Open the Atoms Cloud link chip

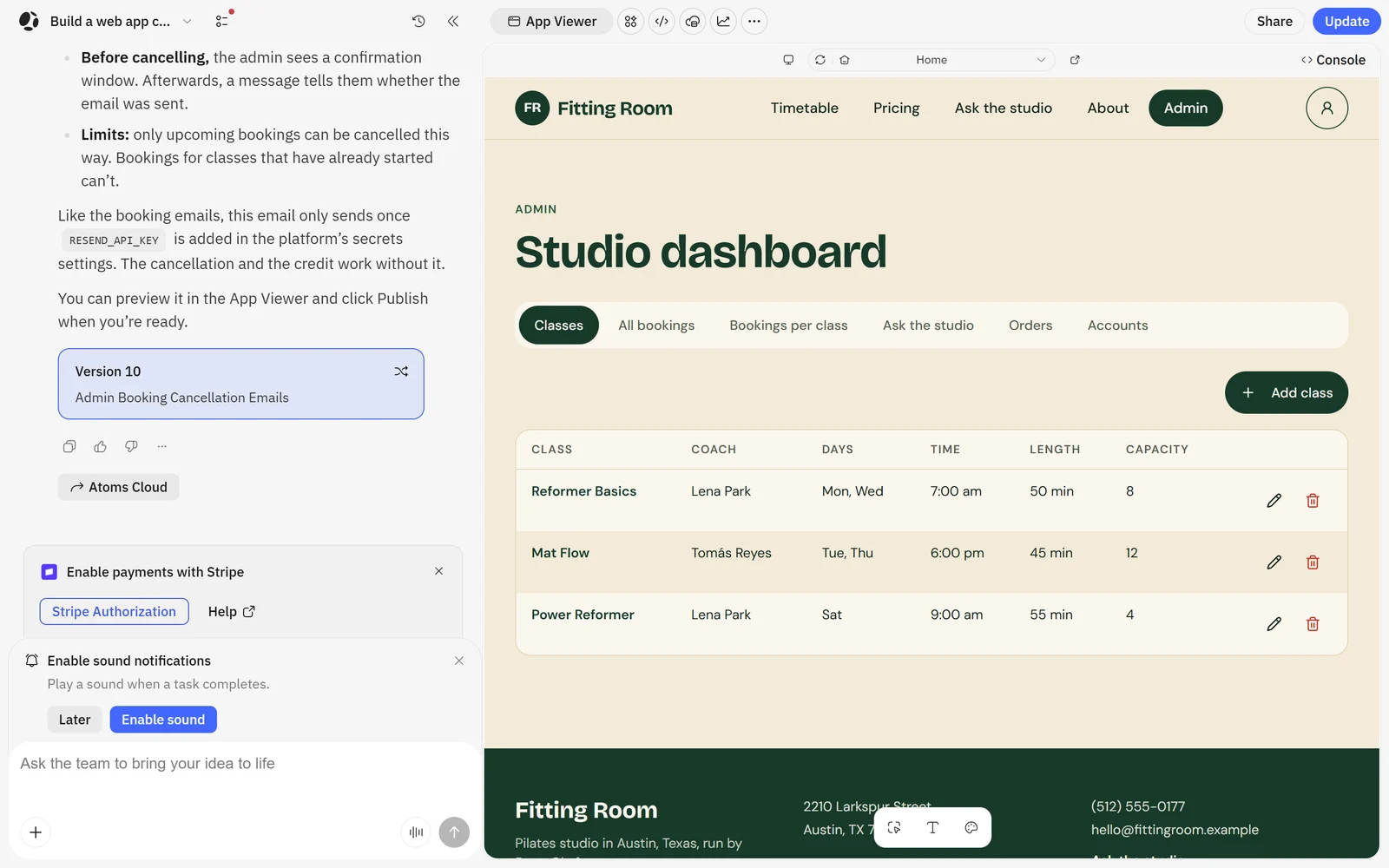click(x=119, y=487)
